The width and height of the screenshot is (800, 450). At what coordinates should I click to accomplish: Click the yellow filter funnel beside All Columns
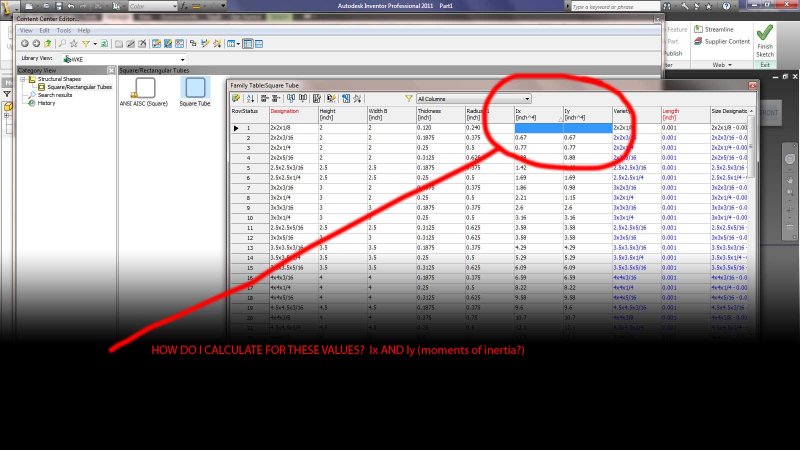pos(409,98)
